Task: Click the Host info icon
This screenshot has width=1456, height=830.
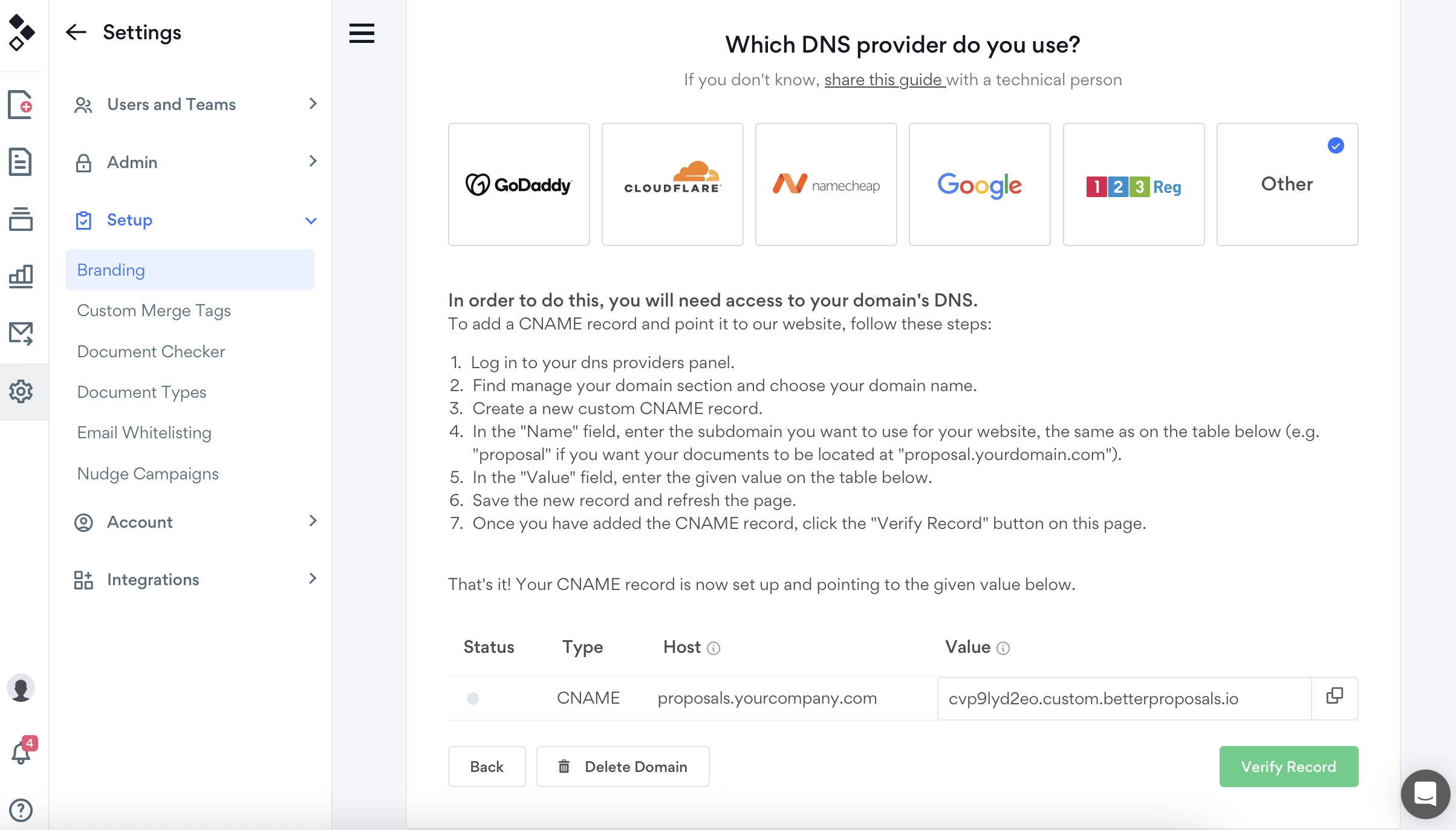Action: coord(713,648)
